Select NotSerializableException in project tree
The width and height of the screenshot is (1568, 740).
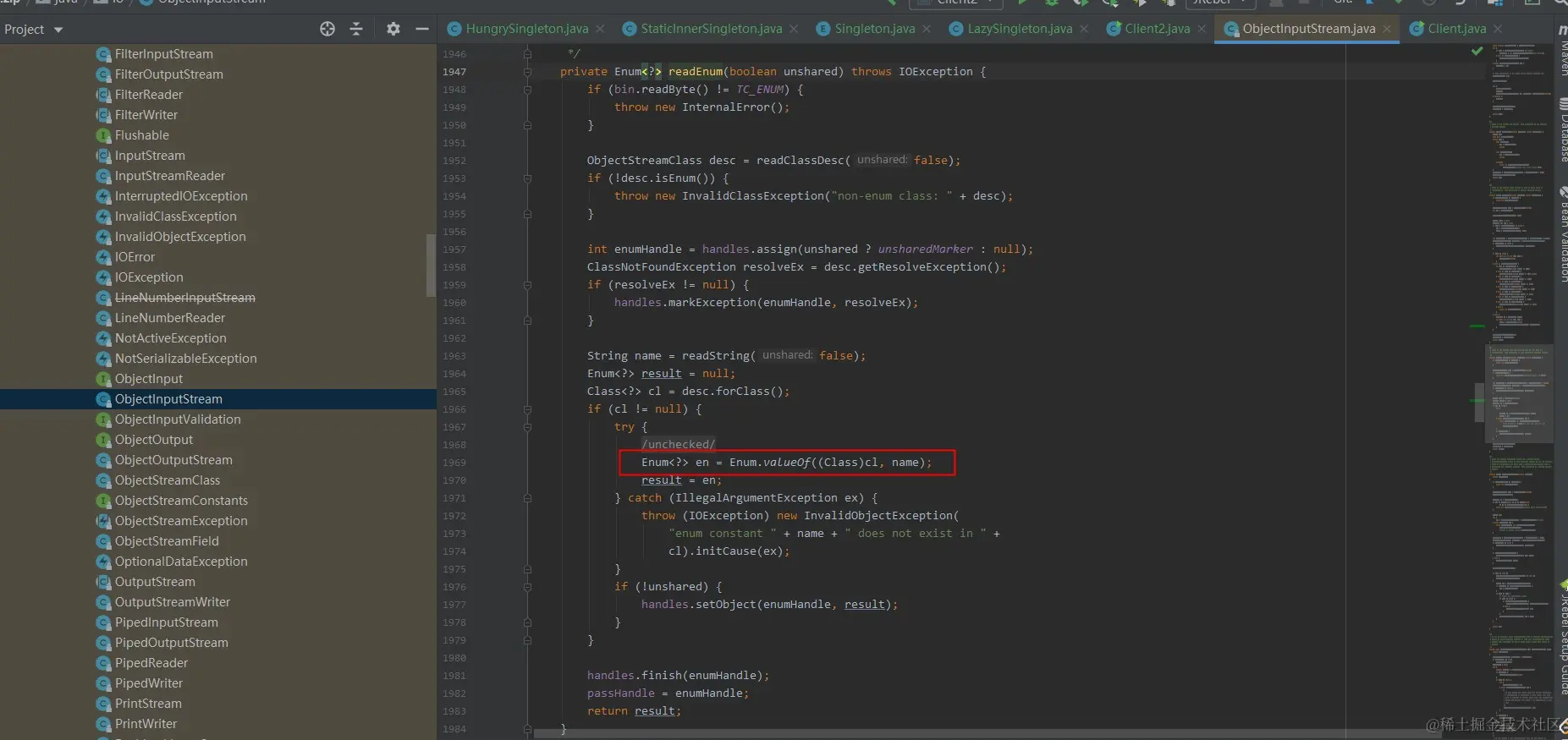tap(185, 359)
